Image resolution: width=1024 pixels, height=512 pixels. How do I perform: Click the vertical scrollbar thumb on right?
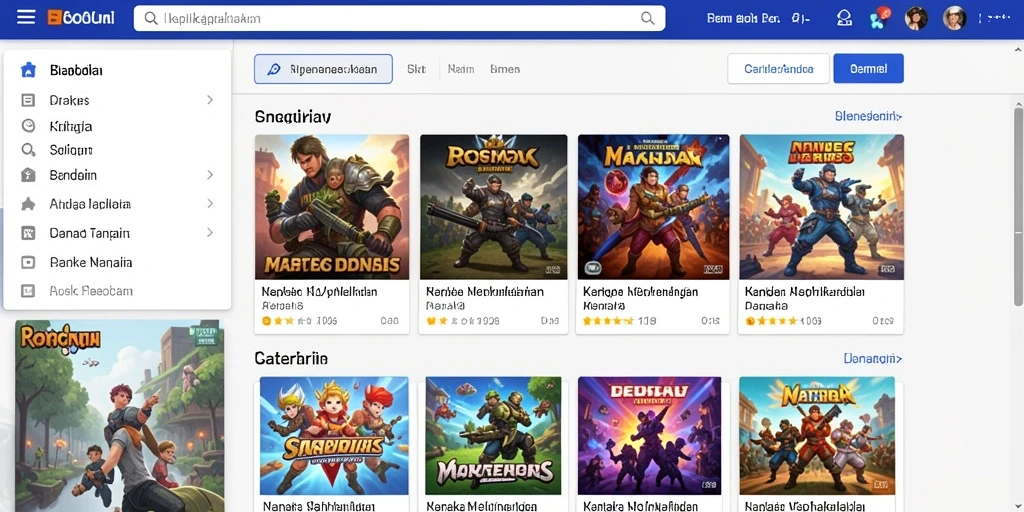[1018, 202]
